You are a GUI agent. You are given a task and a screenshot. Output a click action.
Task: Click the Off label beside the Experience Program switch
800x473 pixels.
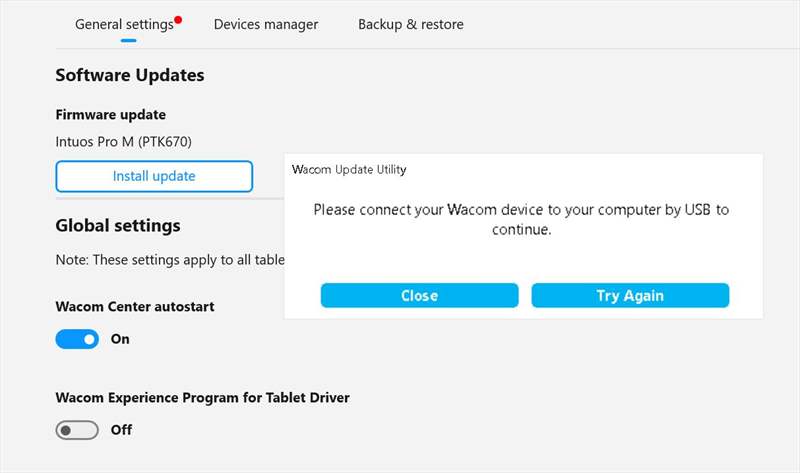[121, 430]
